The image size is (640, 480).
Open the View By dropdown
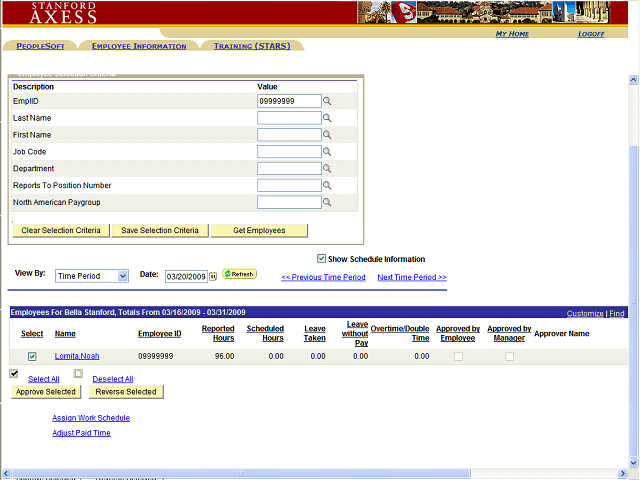pos(92,276)
